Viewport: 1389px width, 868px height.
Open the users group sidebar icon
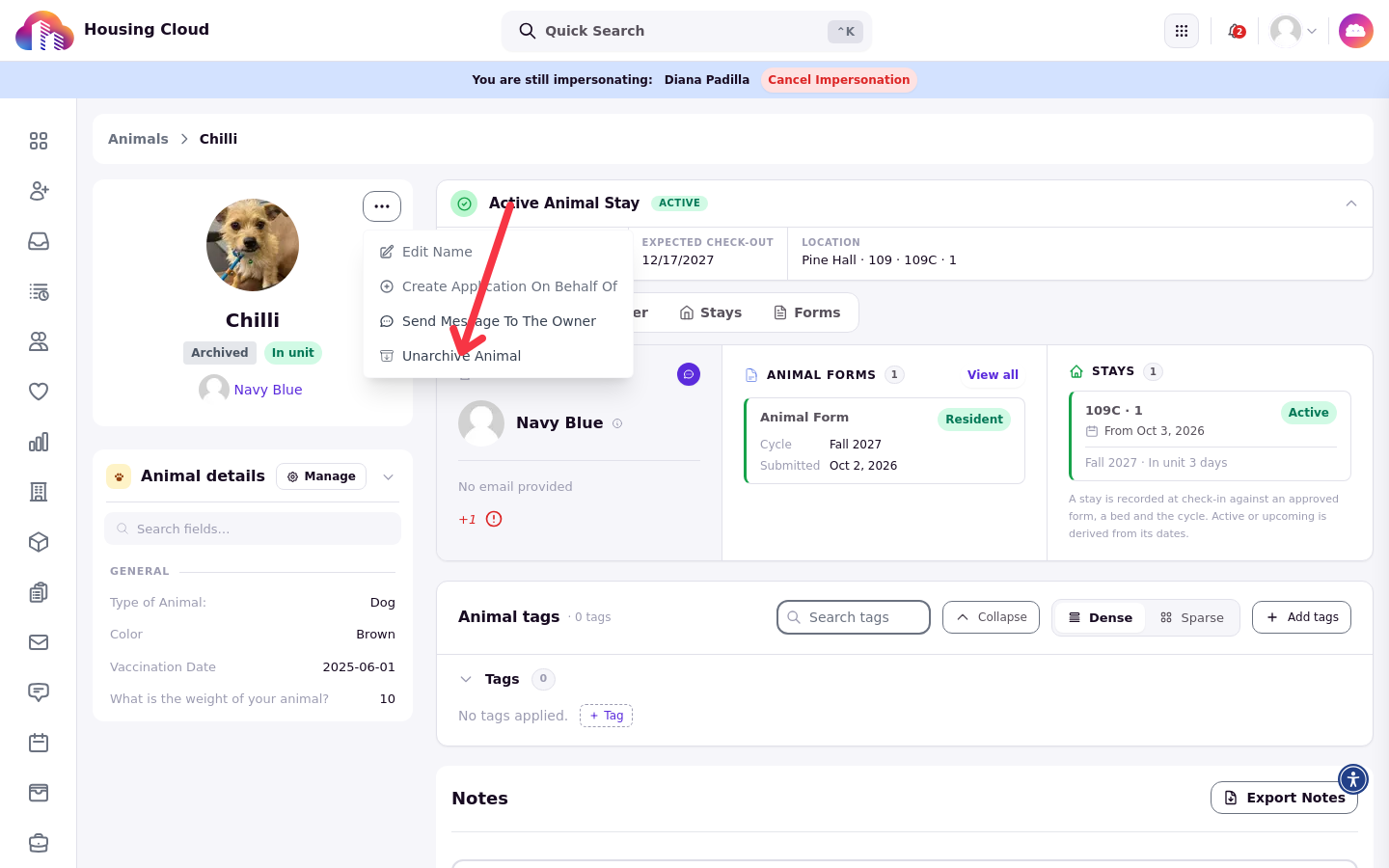[x=39, y=341]
